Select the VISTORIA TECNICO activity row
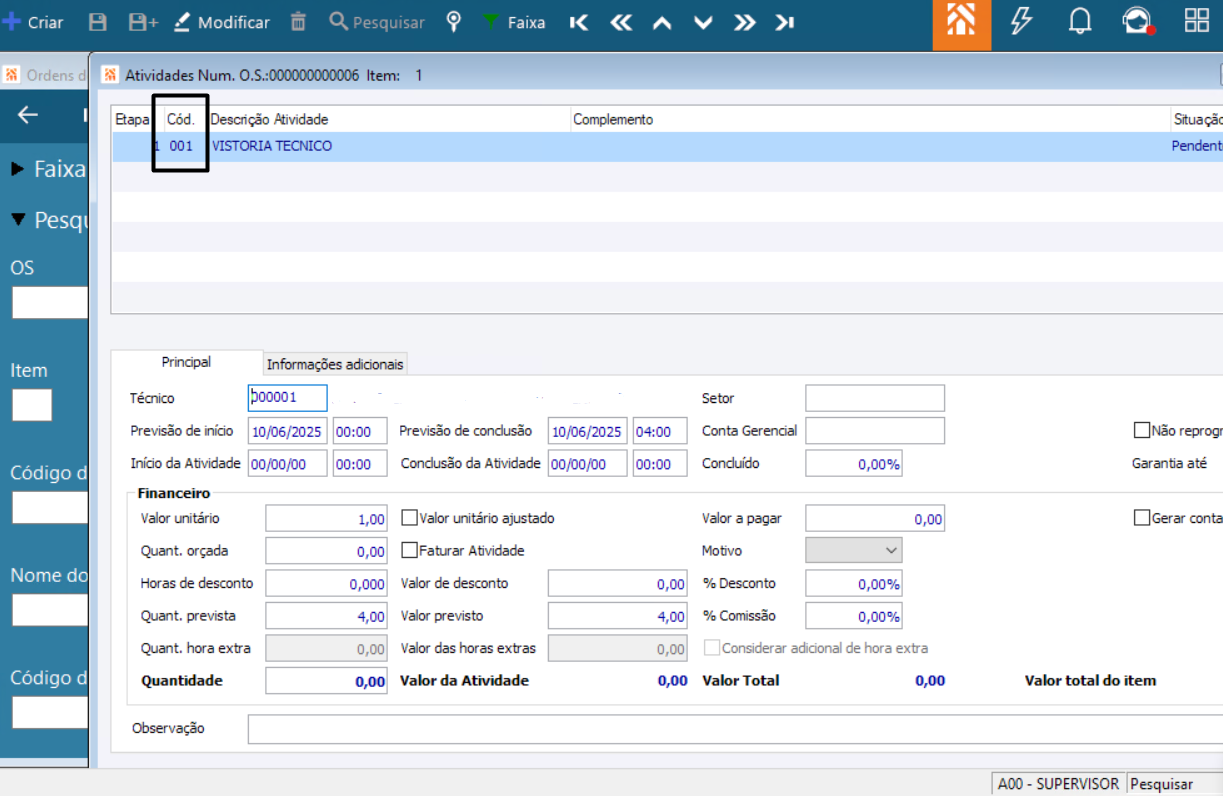The image size is (1223, 796). click(272, 146)
